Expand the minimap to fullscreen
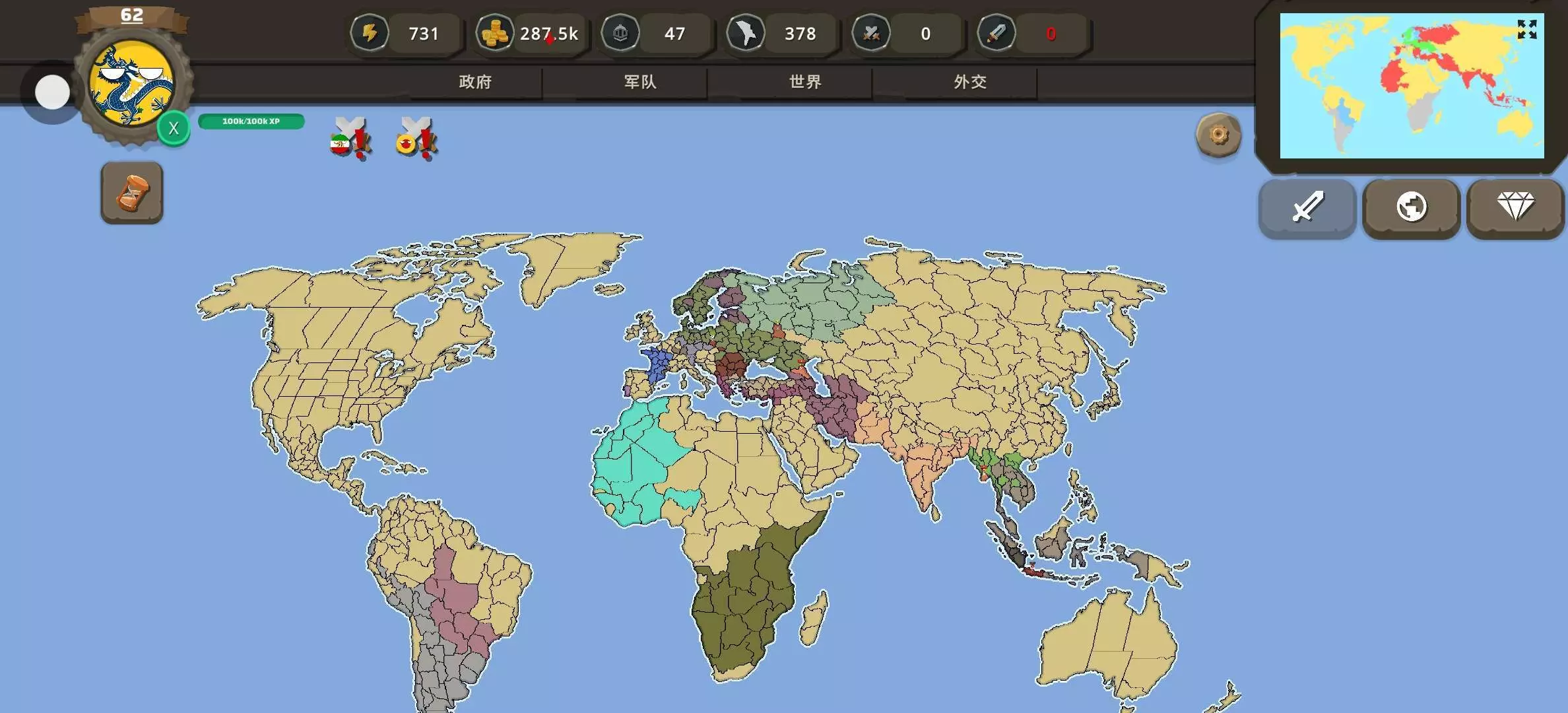The width and height of the screenshot is (1568, 713). tap(1526, 29)
